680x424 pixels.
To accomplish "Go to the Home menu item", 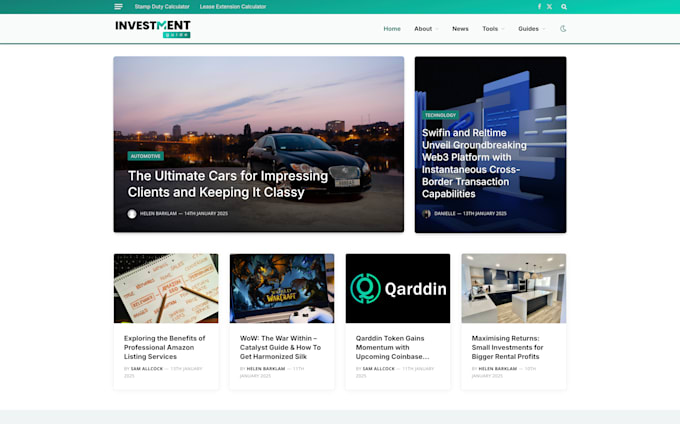I will 392,29.
